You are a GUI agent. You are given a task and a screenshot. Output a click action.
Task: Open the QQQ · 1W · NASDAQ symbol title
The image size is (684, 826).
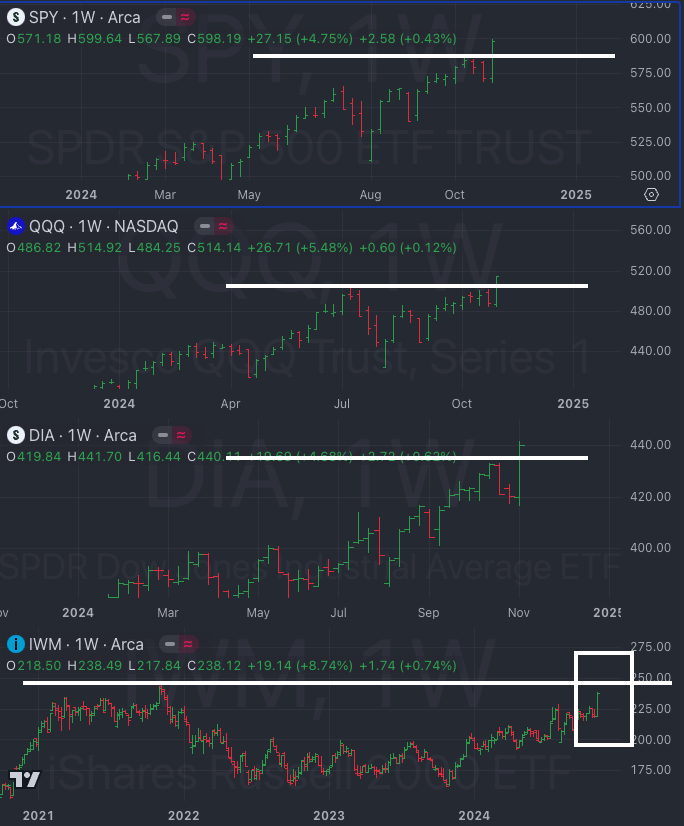pyautogui.click(x=103, y=227)
